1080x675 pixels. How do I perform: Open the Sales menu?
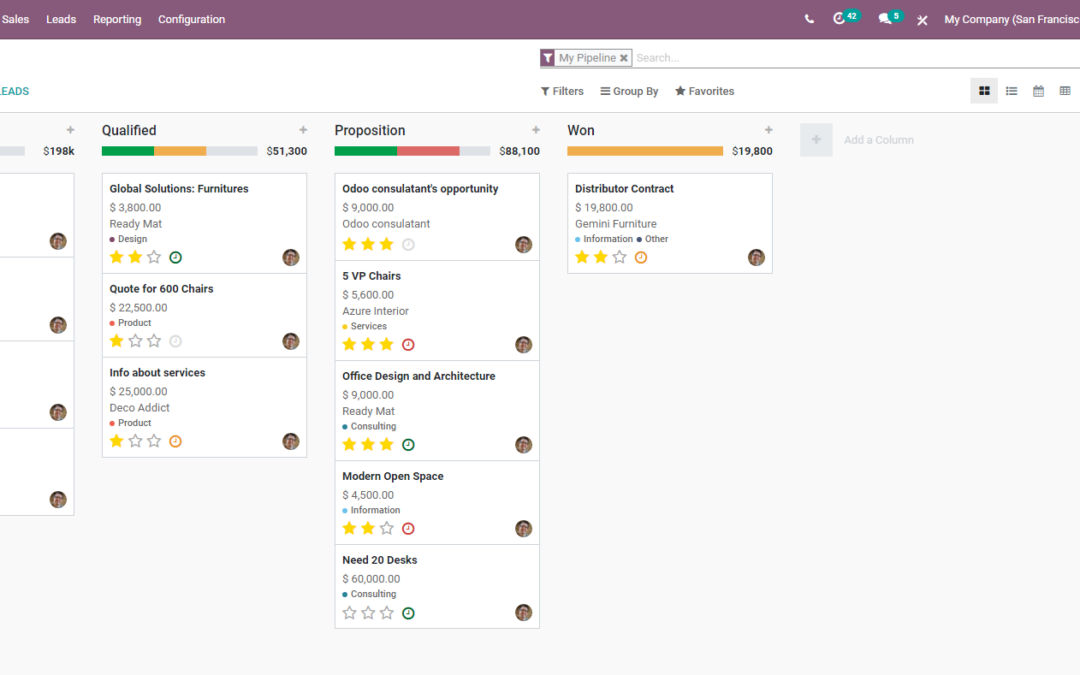15,19
